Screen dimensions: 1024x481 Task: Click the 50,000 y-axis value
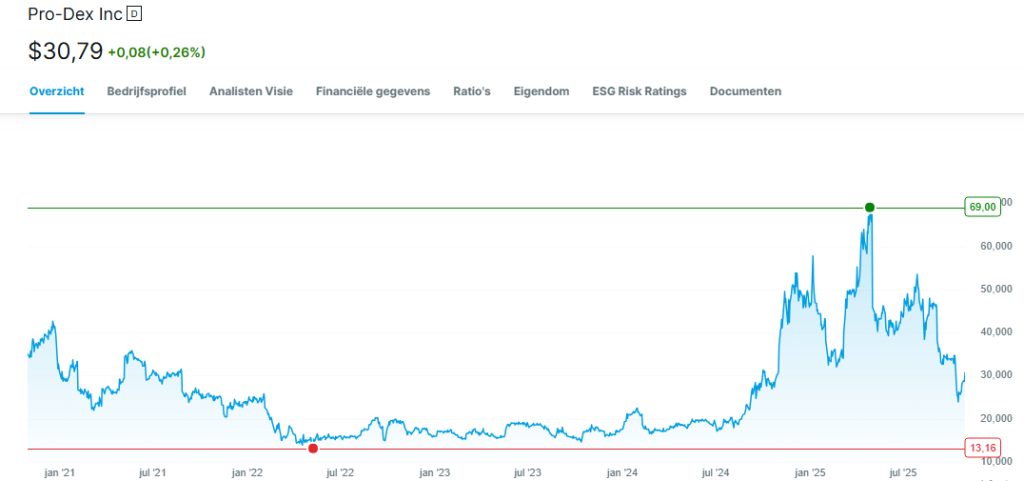[997, 289]
